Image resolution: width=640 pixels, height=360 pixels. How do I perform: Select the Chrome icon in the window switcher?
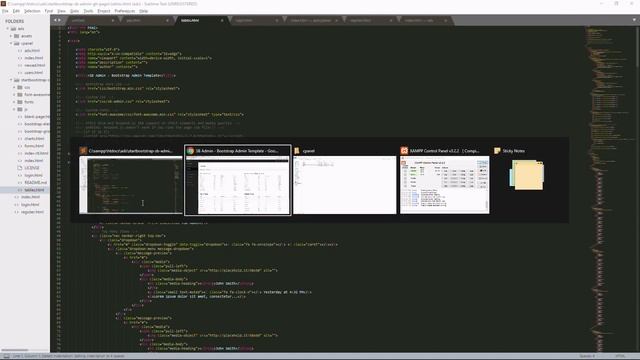[190, 151]
